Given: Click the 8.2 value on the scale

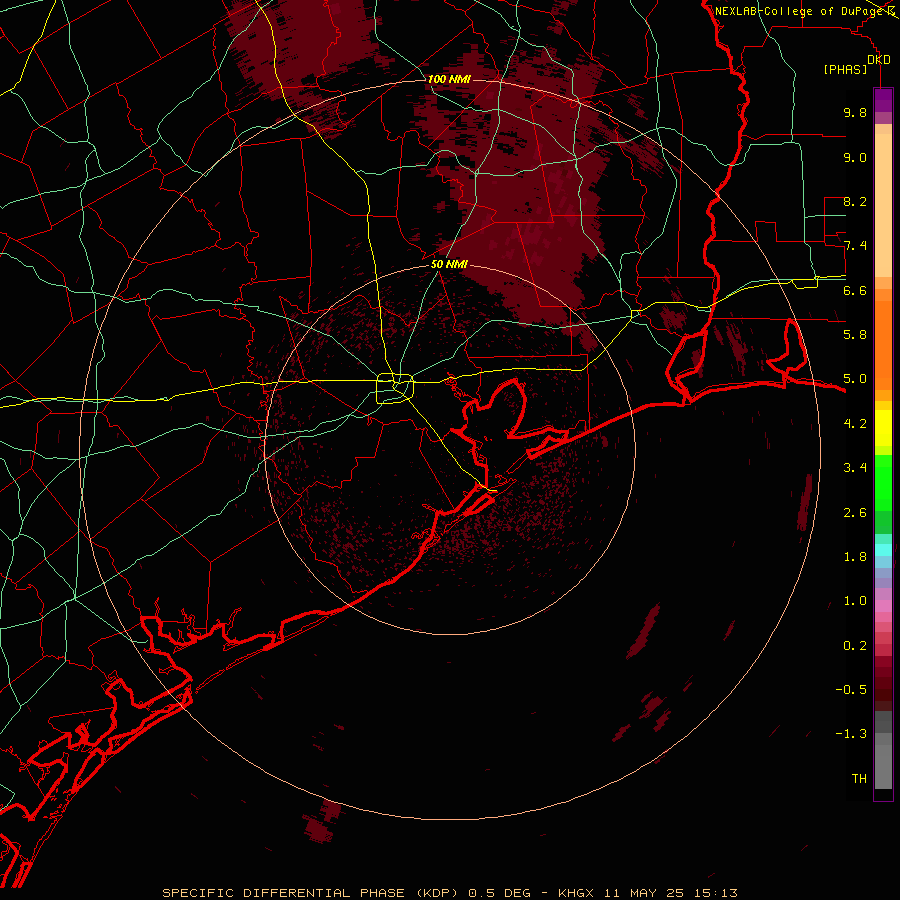Looking at the screenshot, I should pos(855,201).
